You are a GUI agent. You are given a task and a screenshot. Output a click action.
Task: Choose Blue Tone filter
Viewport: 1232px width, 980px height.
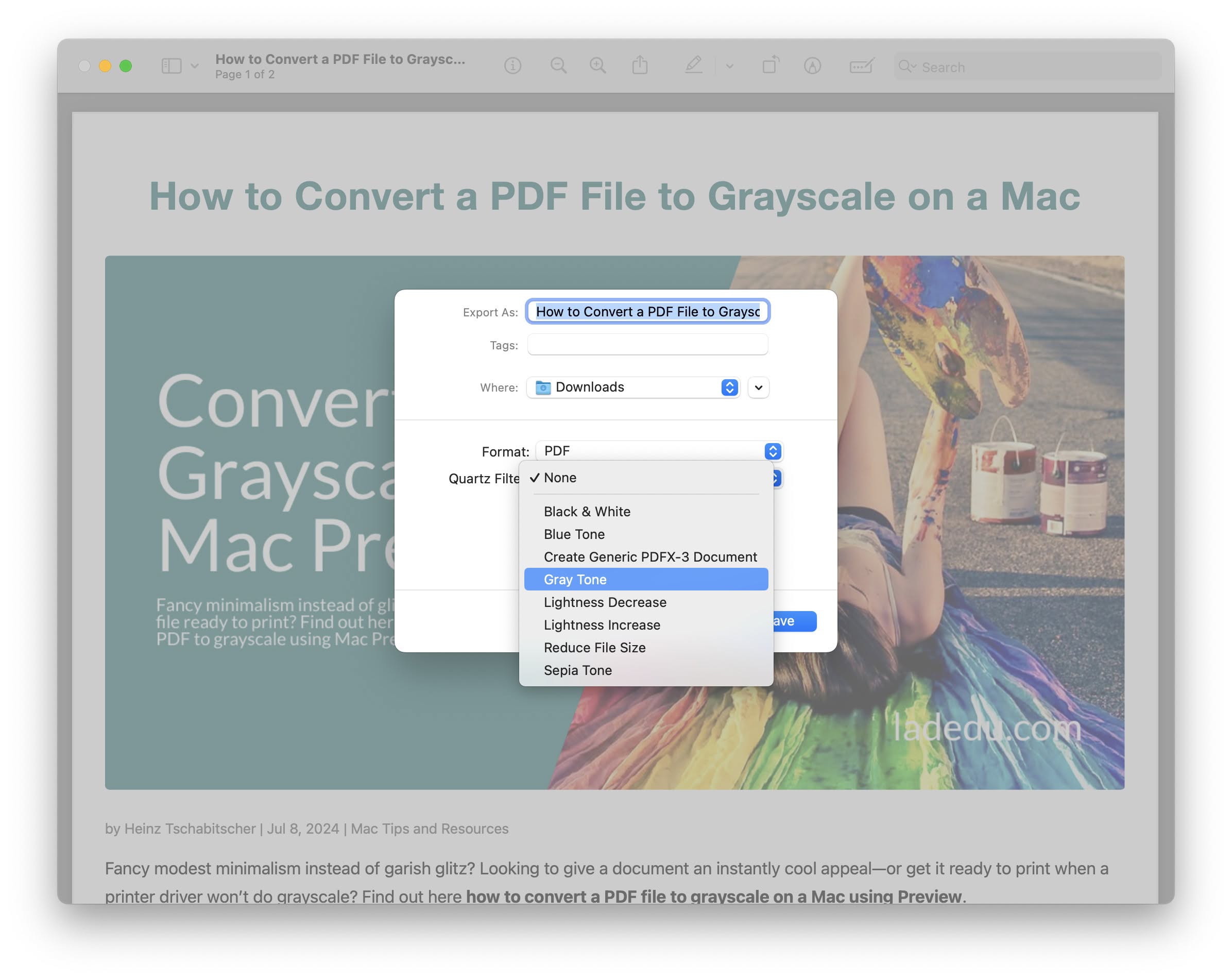pos(646,534)
